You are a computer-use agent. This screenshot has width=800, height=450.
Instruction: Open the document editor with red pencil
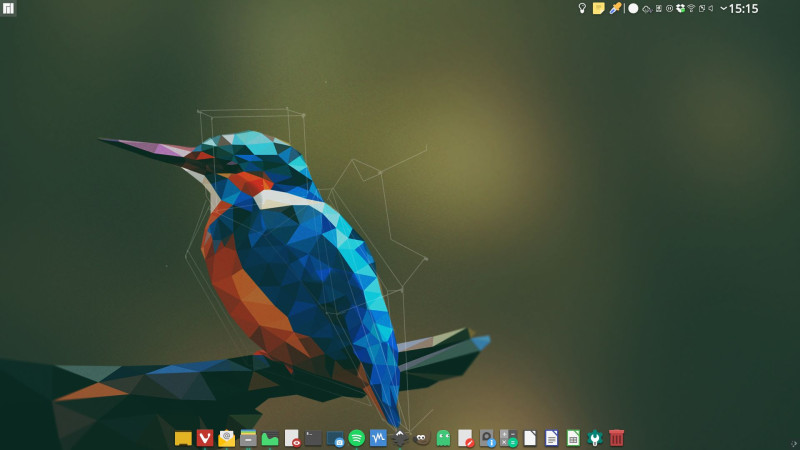[x=465, y=438]
